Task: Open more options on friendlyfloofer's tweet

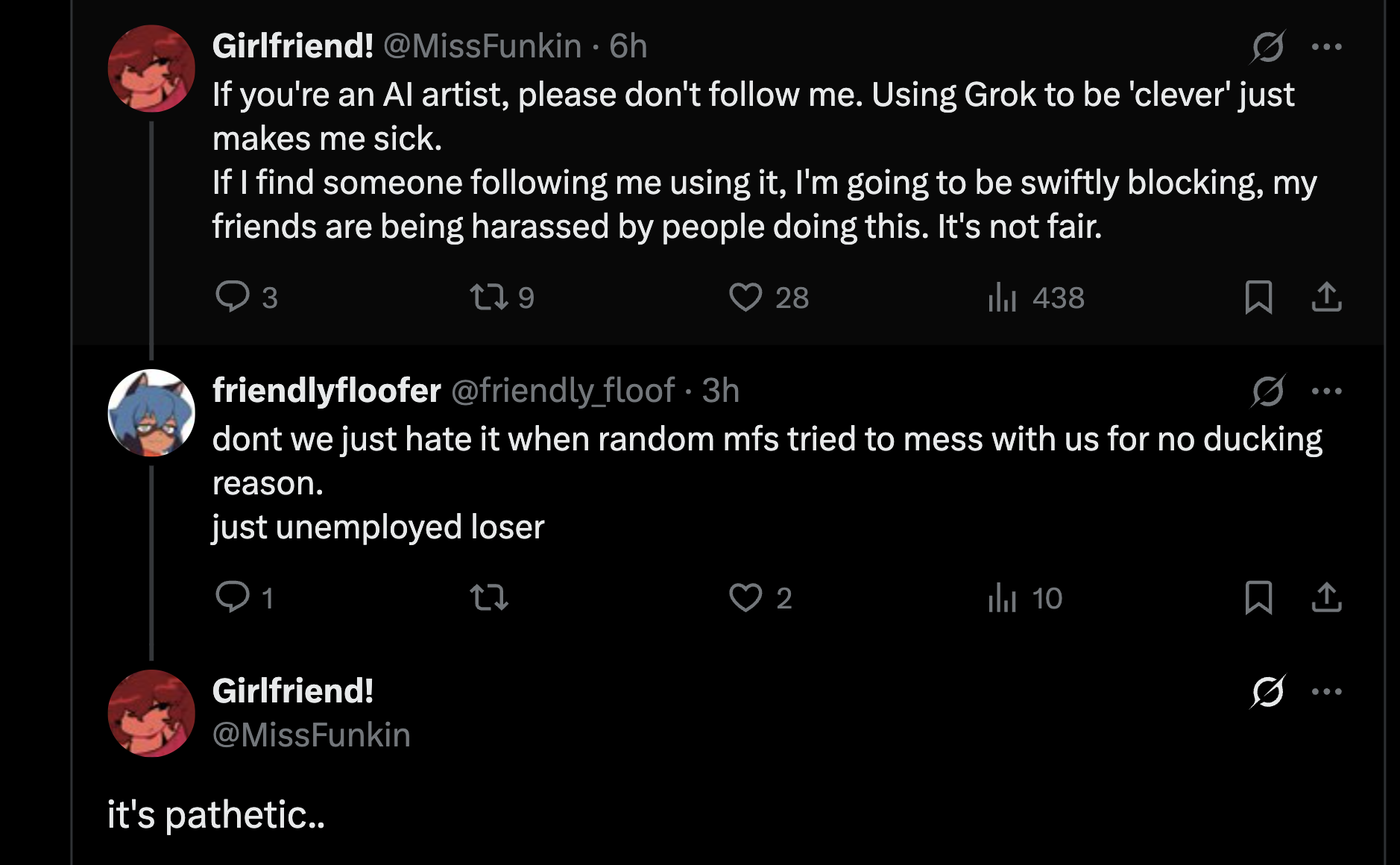Action: coord(1327,391)
